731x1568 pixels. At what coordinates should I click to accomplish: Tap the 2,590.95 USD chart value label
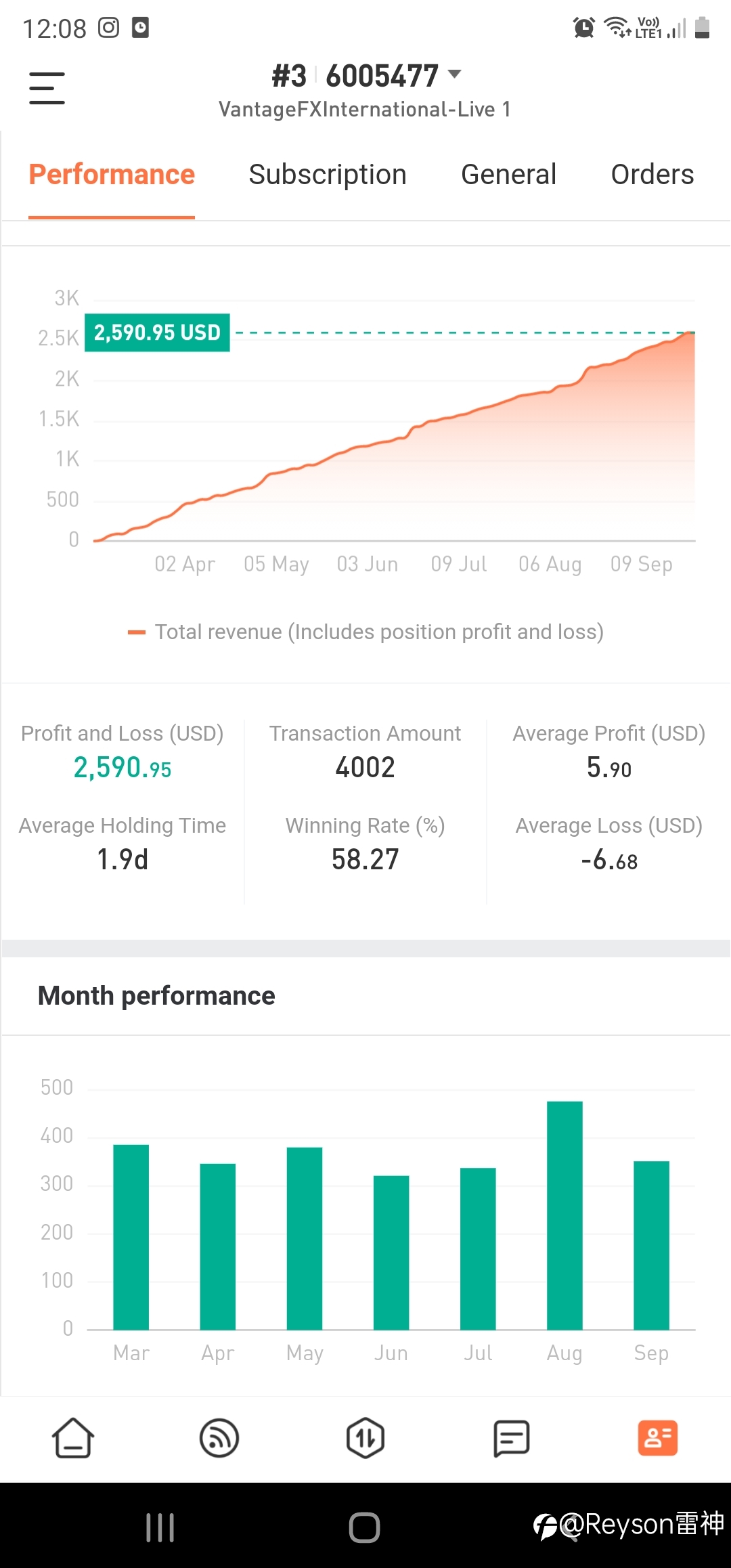tap(157, 332)
